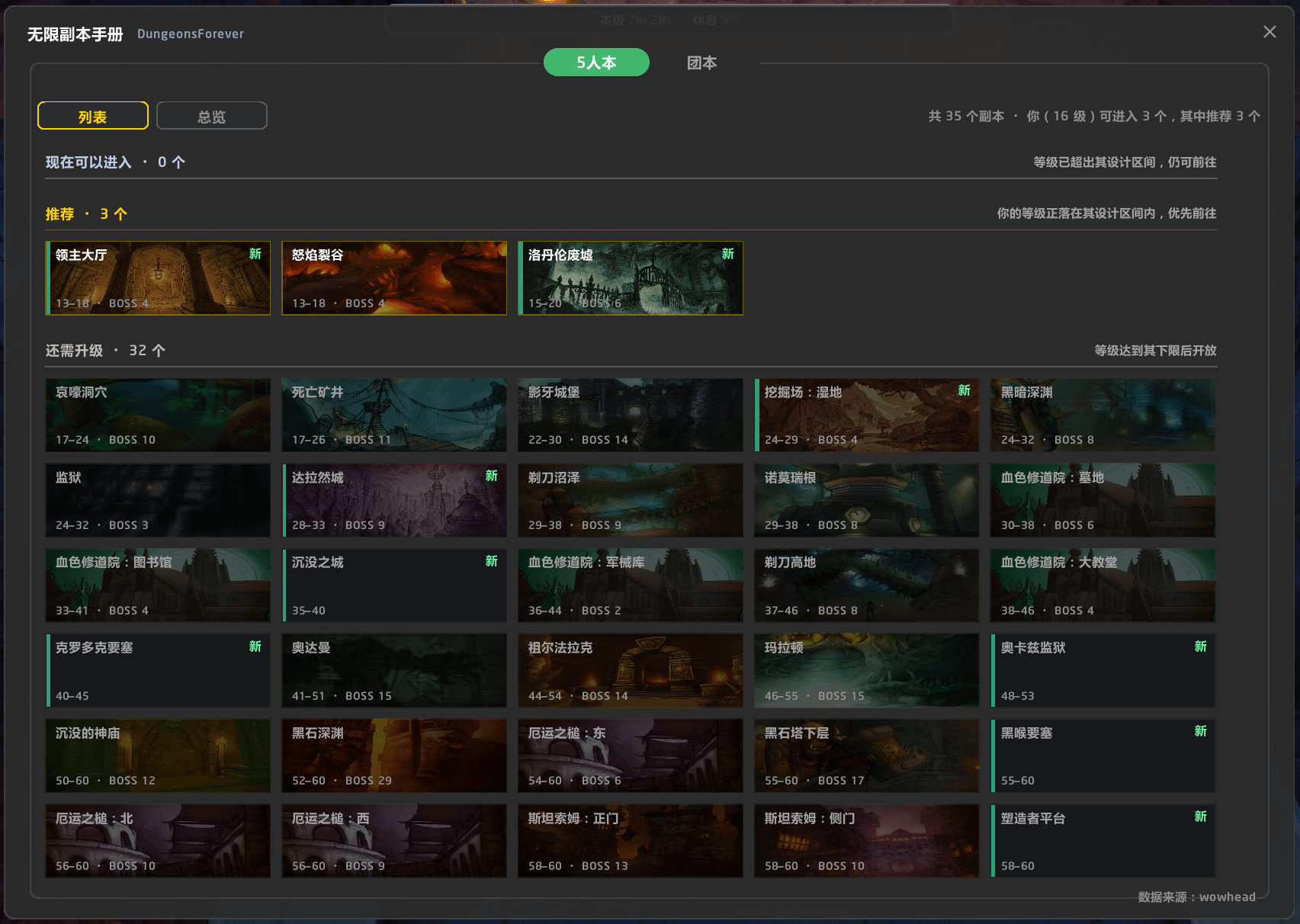Pick the 斯坦索姆：正门 dungeon card
Image resolution: width=1300 pixels, height=924 pixels.
tap(631, 841)
